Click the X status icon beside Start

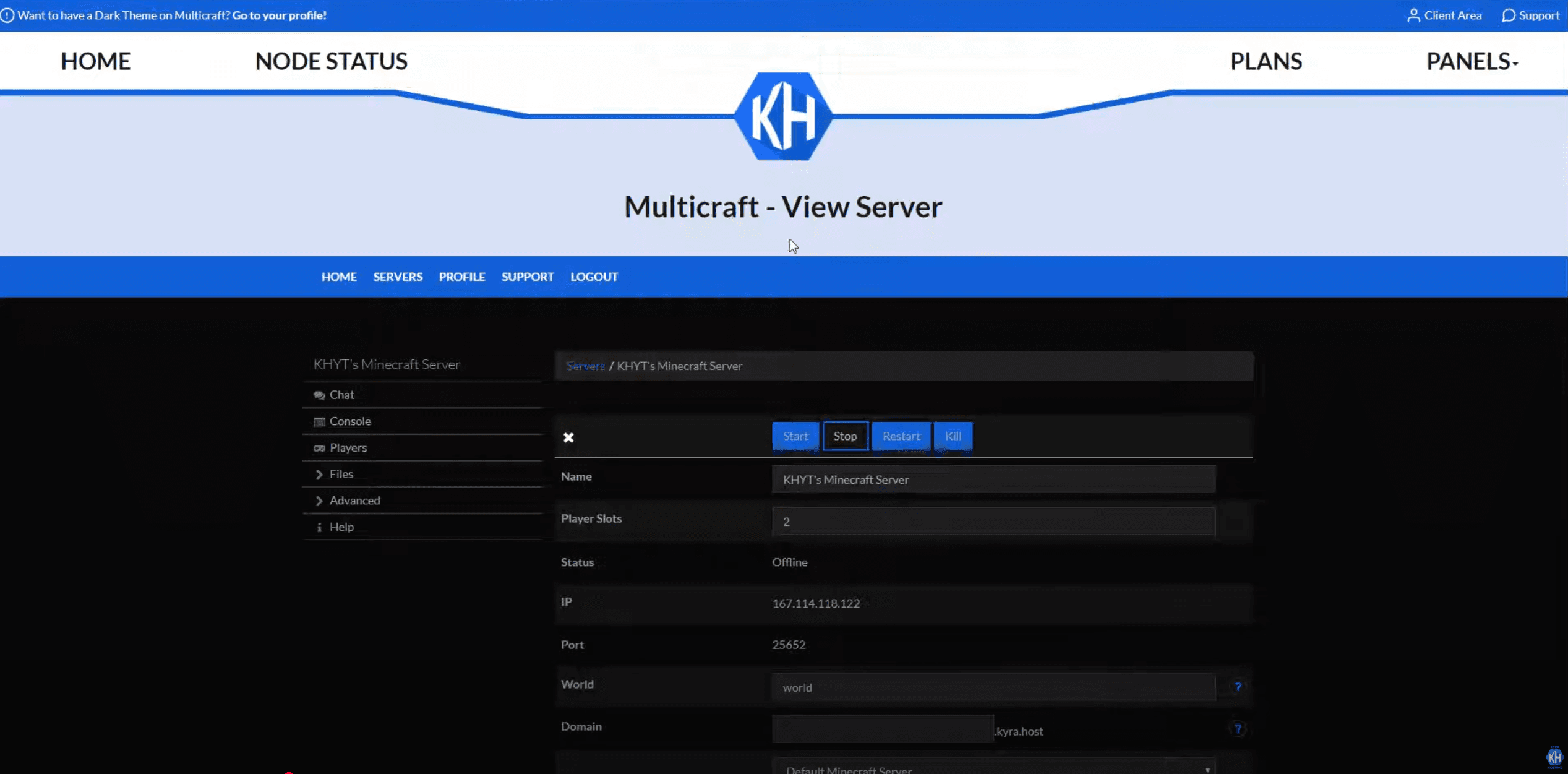point(568,437)
